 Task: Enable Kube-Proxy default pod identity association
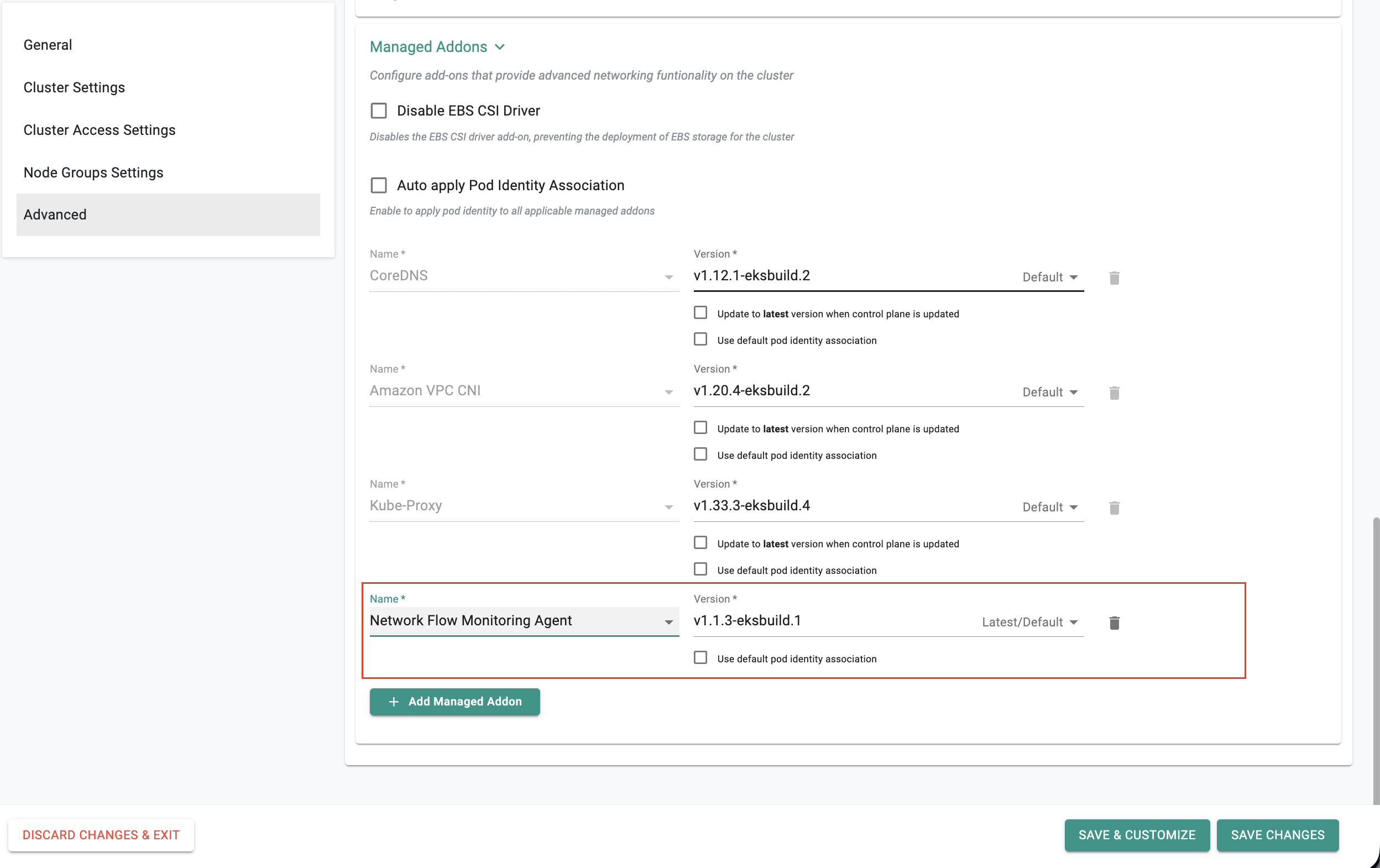pyautogui.click(x=701, y=569)
